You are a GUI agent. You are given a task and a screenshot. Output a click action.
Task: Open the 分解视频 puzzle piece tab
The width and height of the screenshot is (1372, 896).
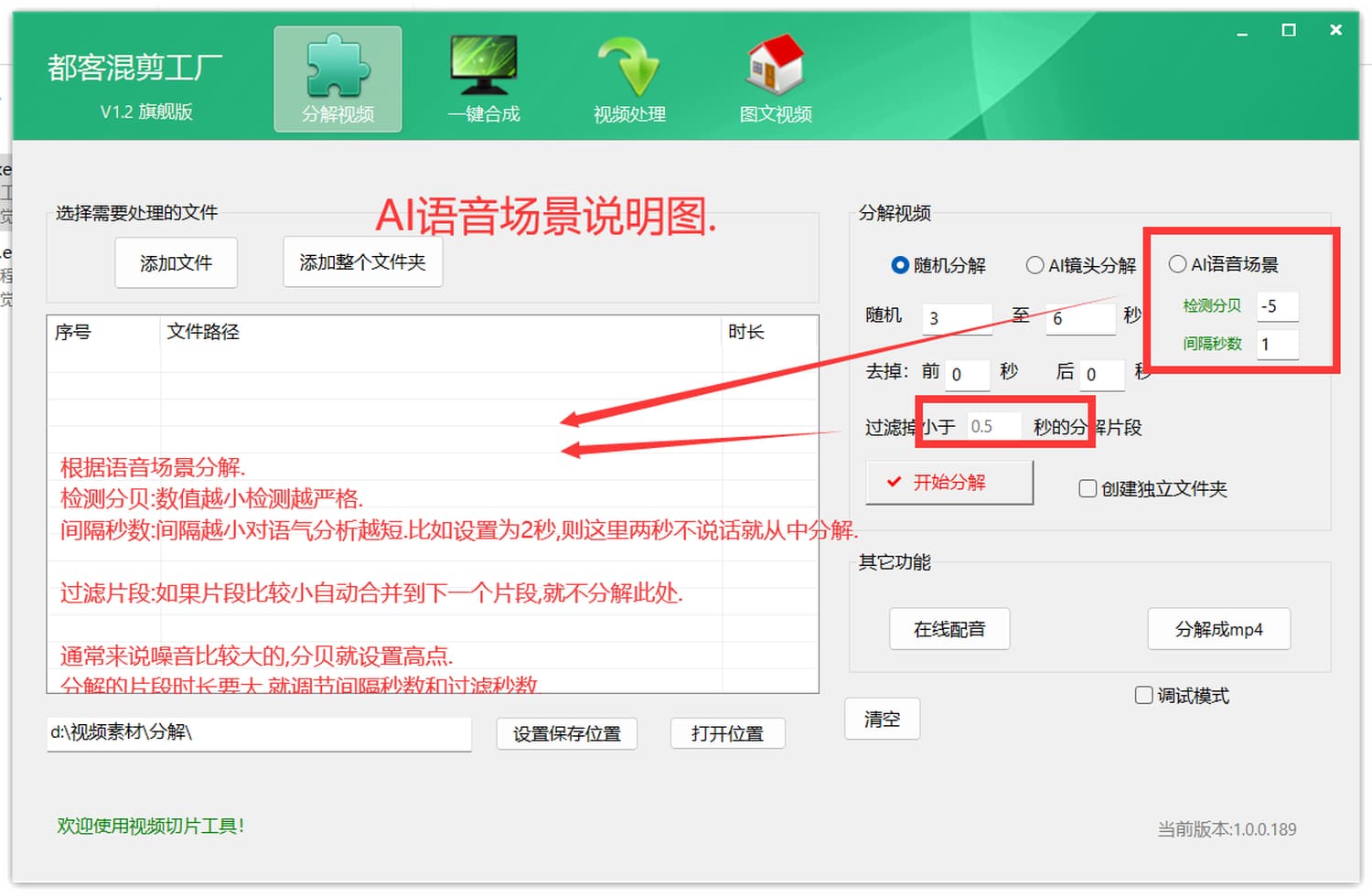point(338,80)
